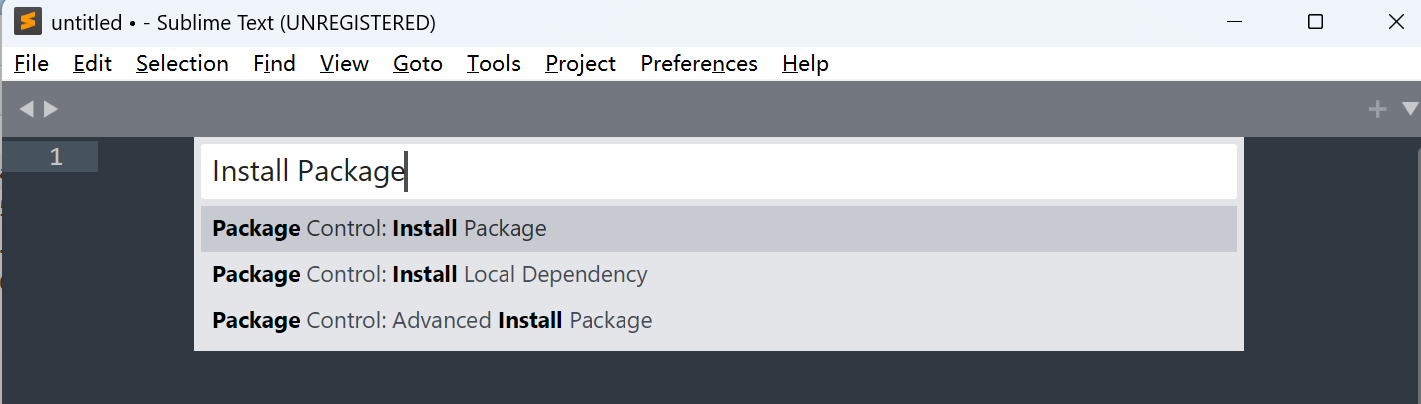Choose Package Control: Install Local Dependency
Screen dimensions: 1421x404
pyautogui.click(x=718, y=275)
